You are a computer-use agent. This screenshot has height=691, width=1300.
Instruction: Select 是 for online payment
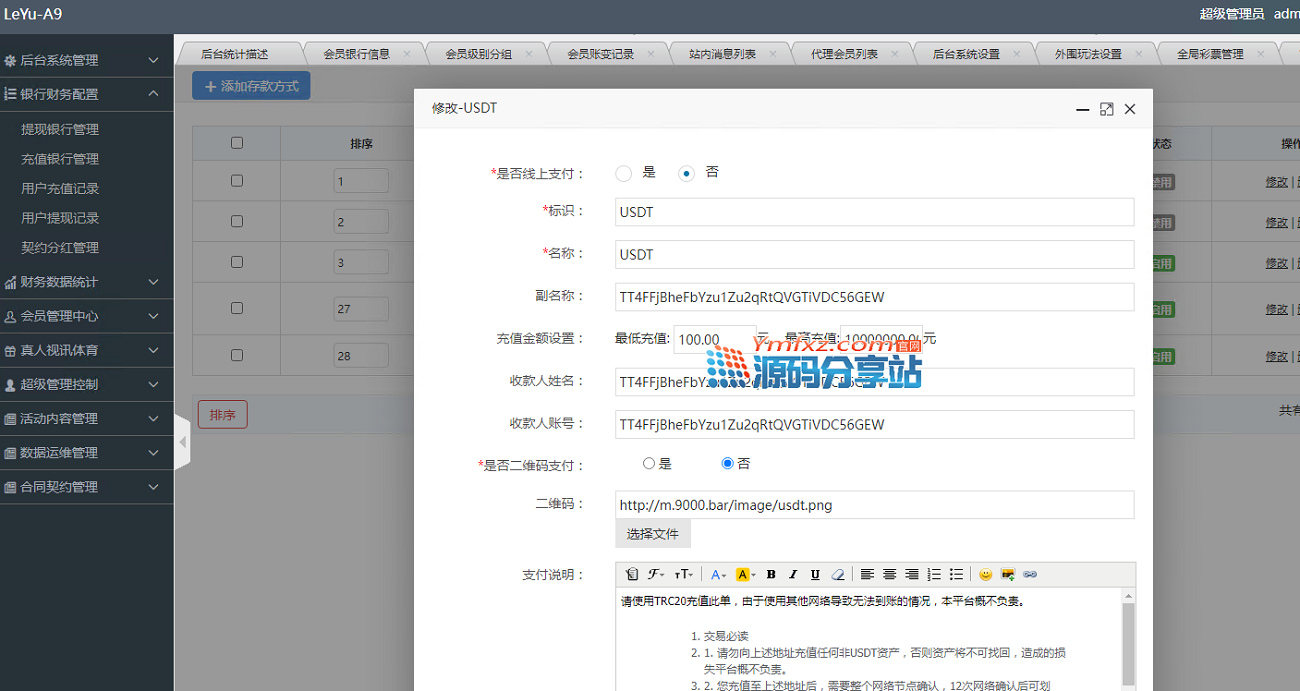(x=624, y=173)
